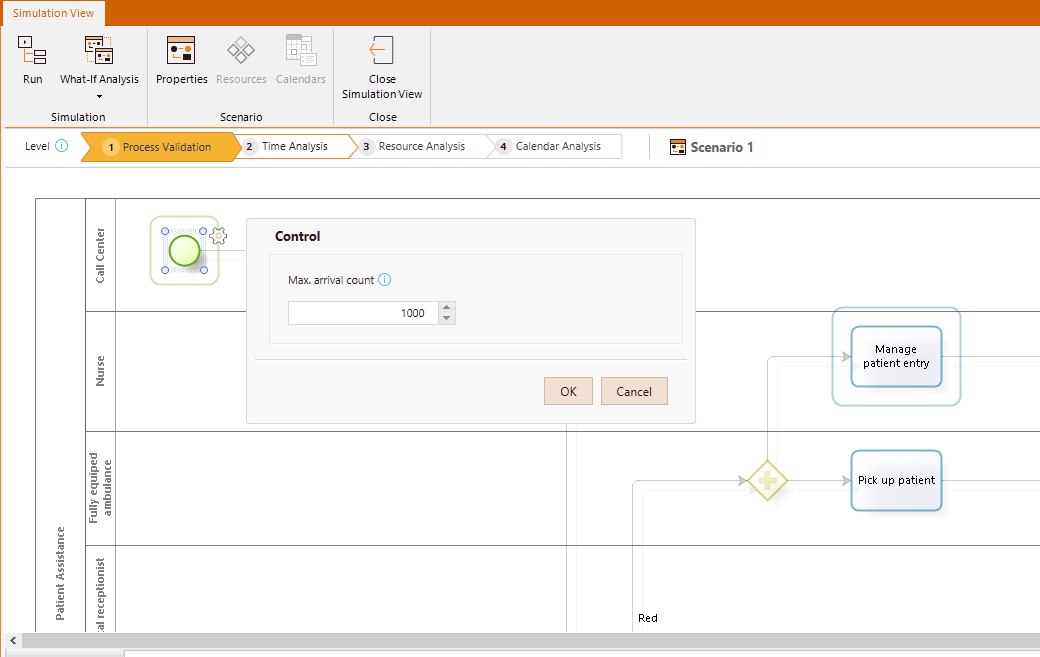Close Simulation View
1040x657 pixels.
(382, 68)
